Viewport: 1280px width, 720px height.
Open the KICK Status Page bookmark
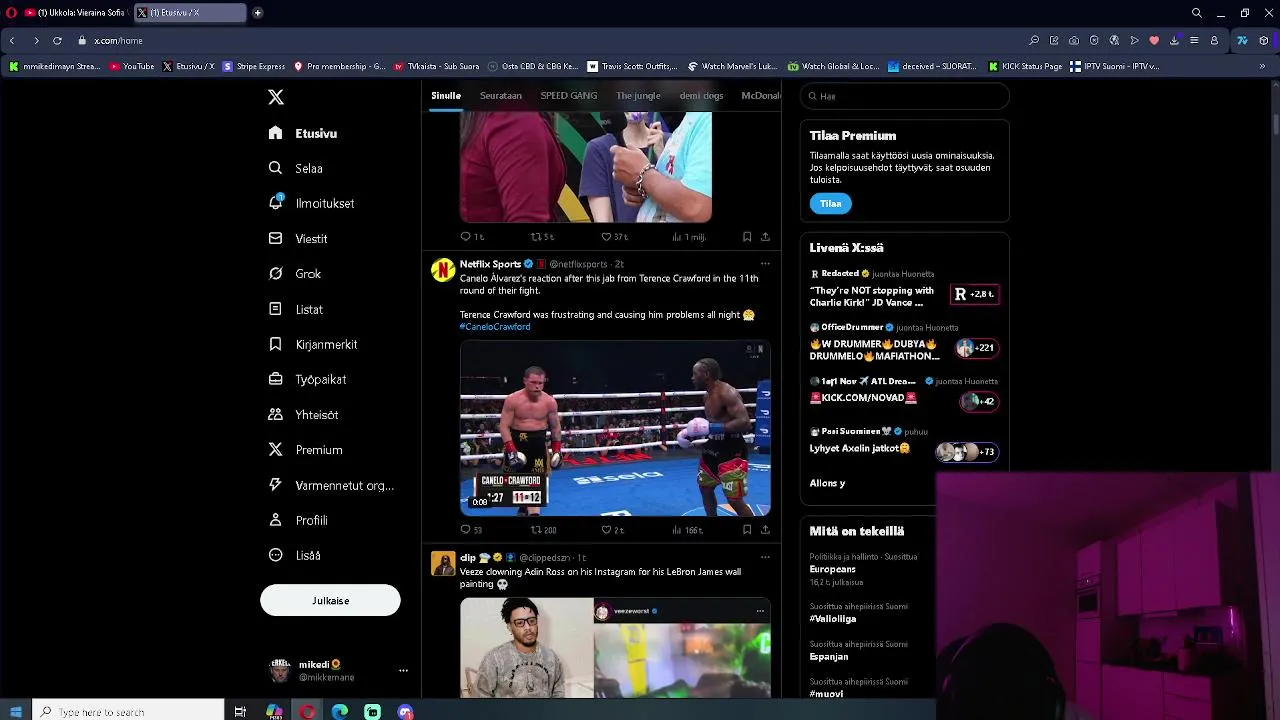pyautogui.click(x=1025, y=66)
